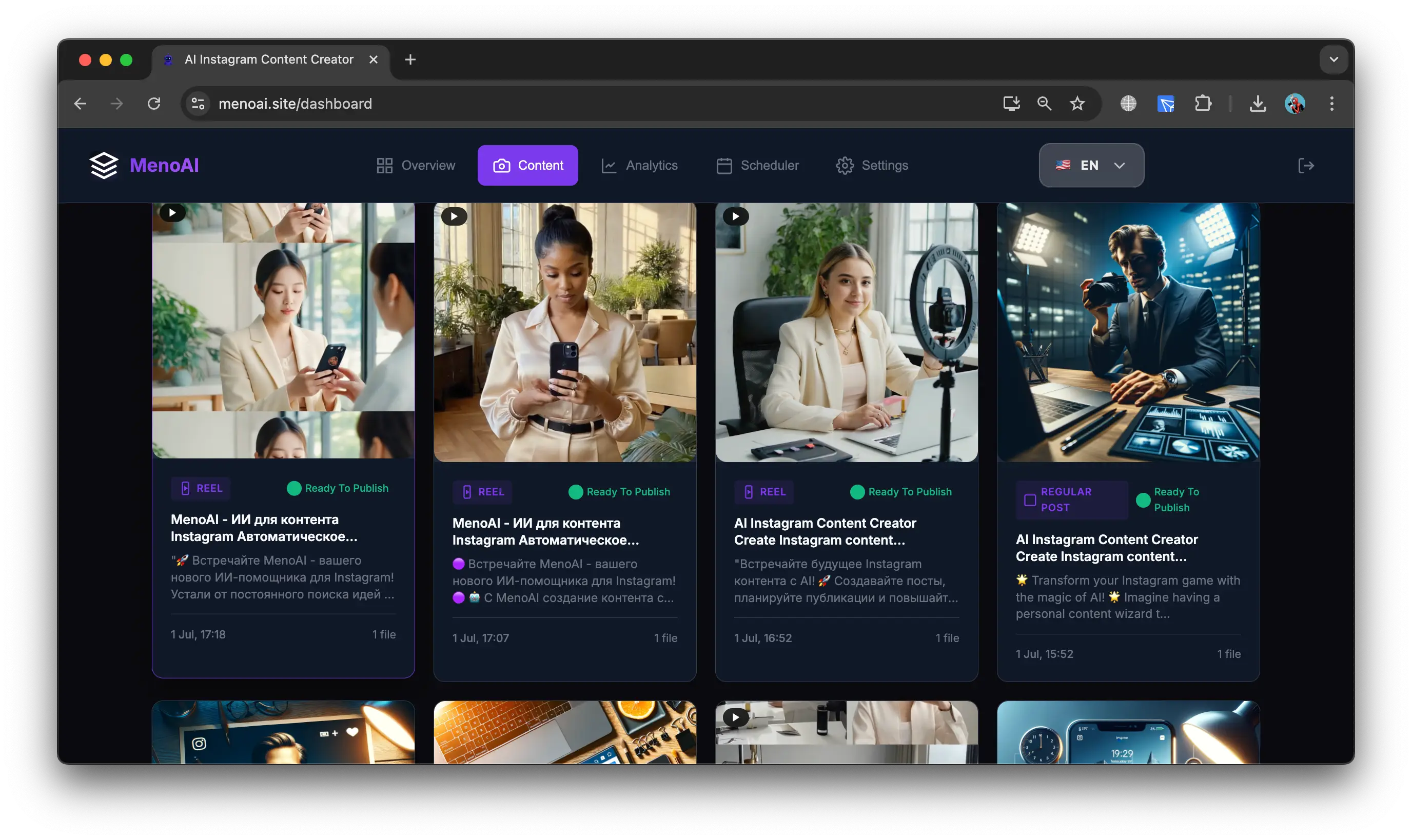Click REEL badge on the 17:07 card
Viewport: 1412px width, 840px height.
click(482, 492)
